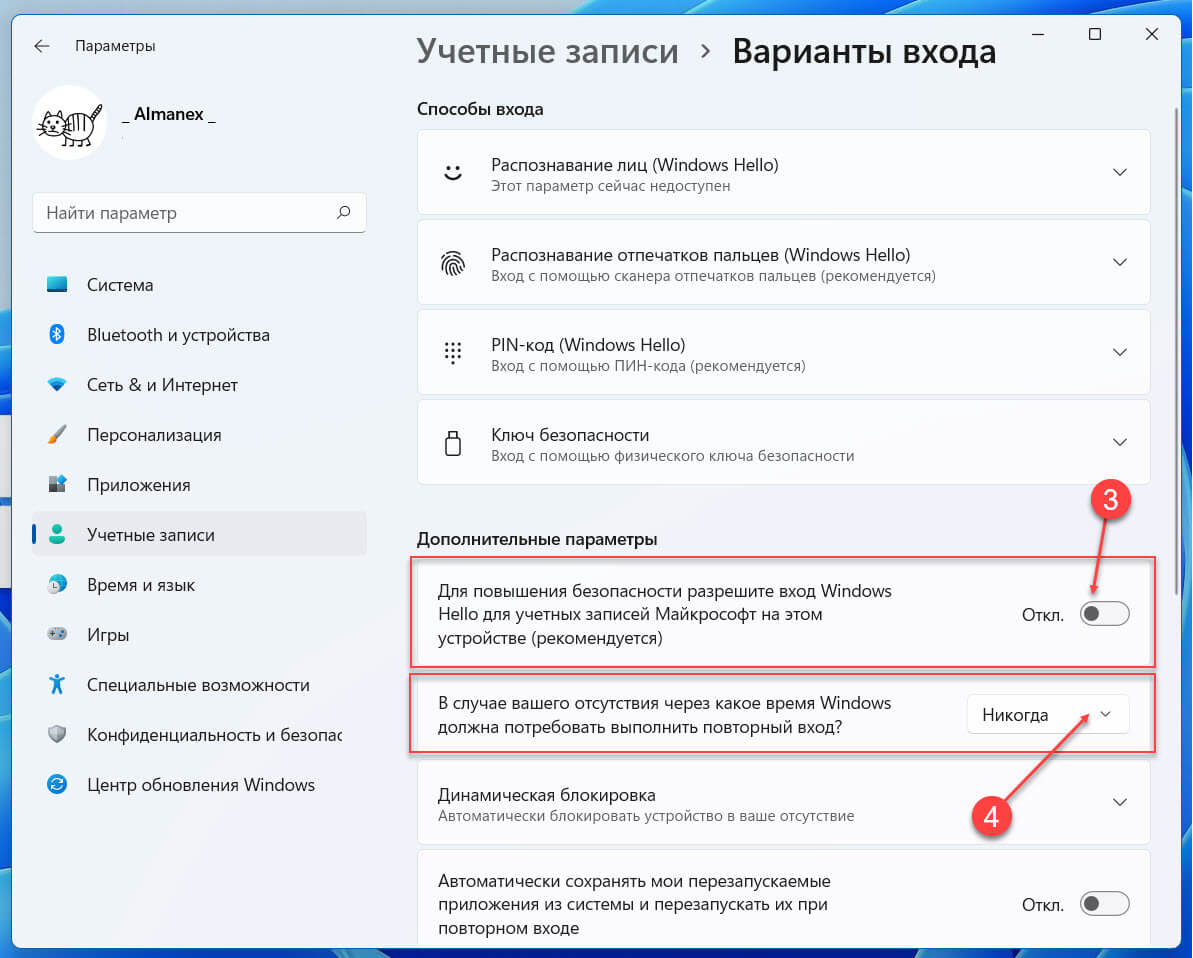The height and width of the screenshot is (958, 1193).
Task: Click the fingerprint icon
Action: (x=453, y=263)
